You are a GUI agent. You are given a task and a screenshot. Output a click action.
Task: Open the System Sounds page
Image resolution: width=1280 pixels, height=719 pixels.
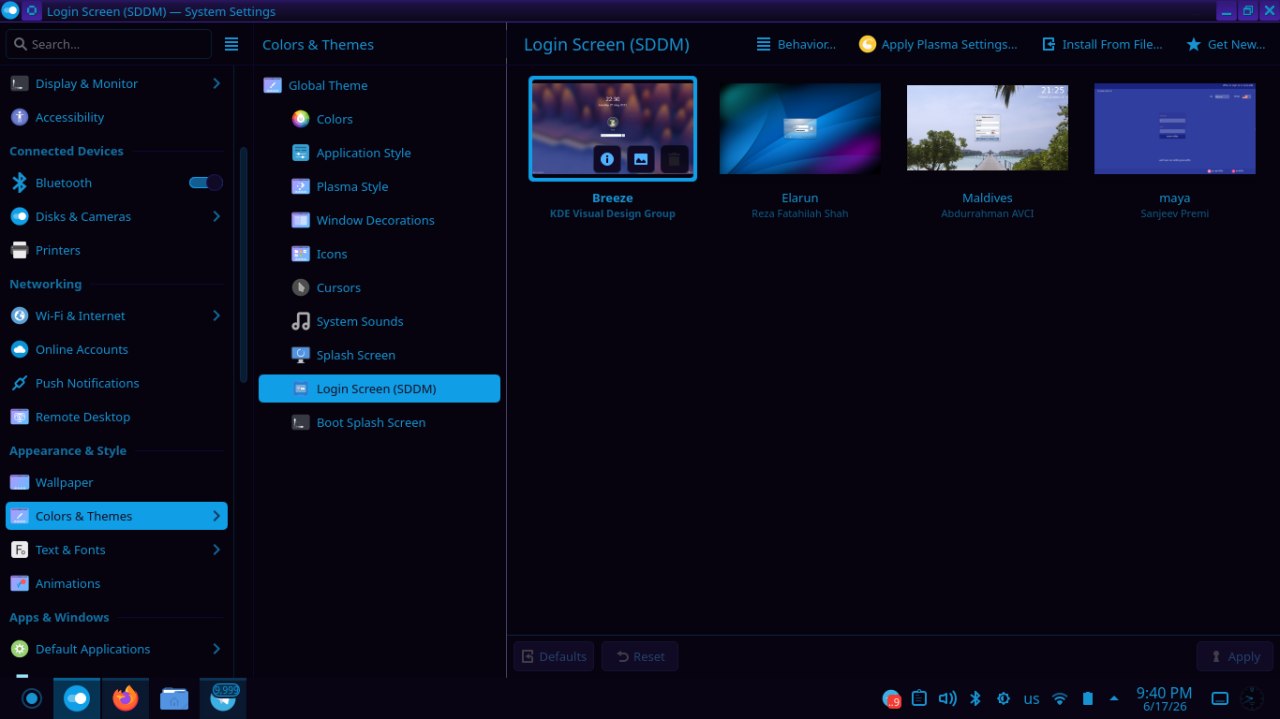click(379, 321)
